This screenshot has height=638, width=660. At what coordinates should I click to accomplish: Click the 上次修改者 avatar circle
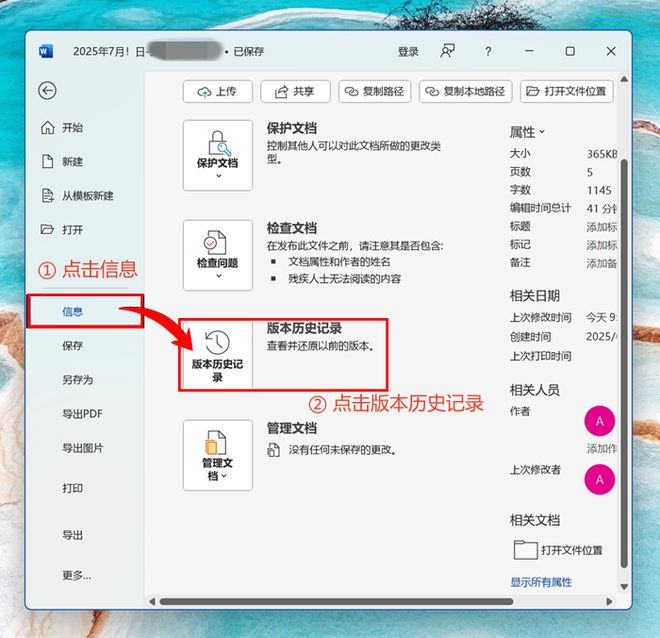pos(599,479)
